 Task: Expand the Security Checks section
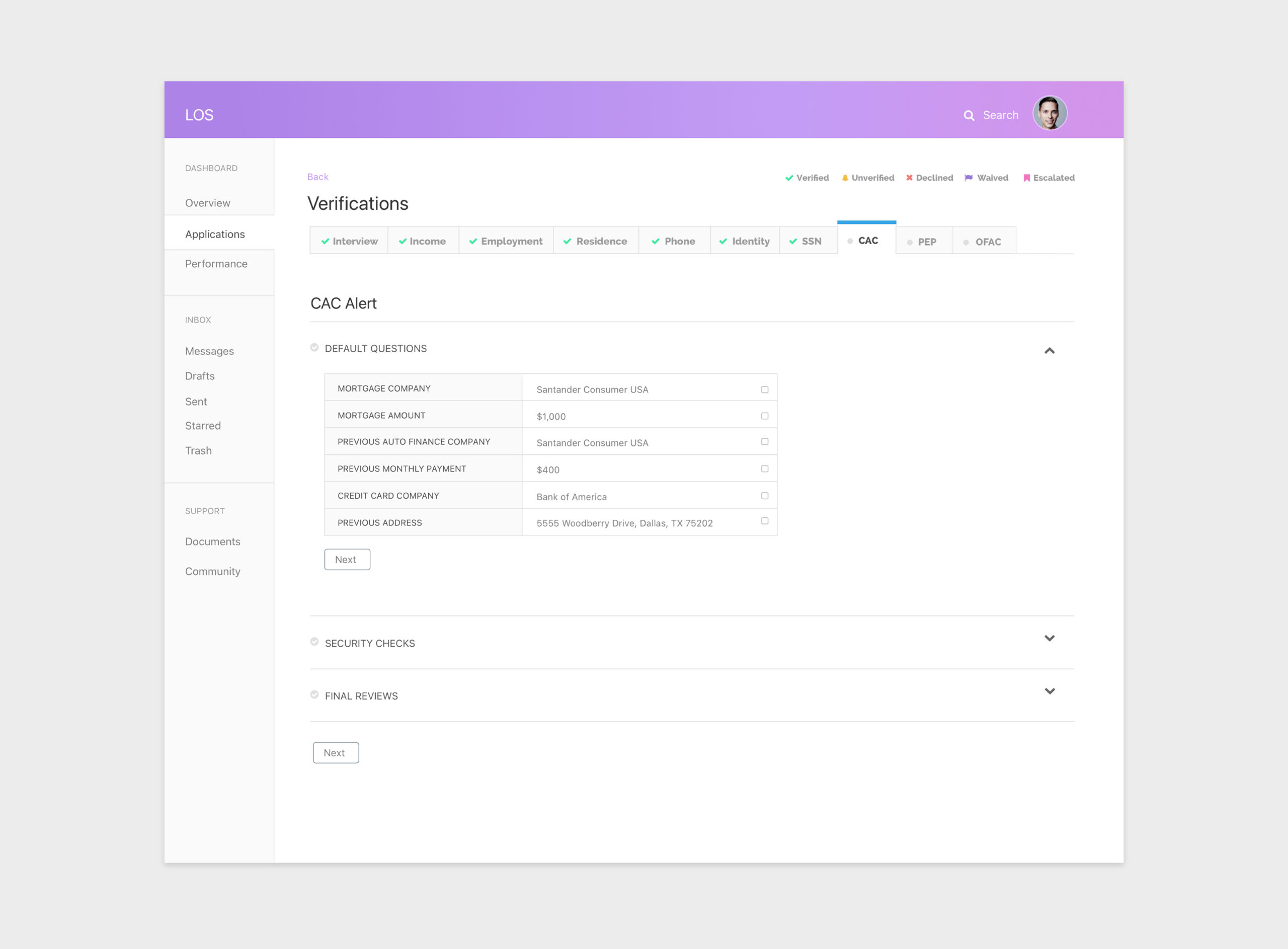pos(1049,638)
